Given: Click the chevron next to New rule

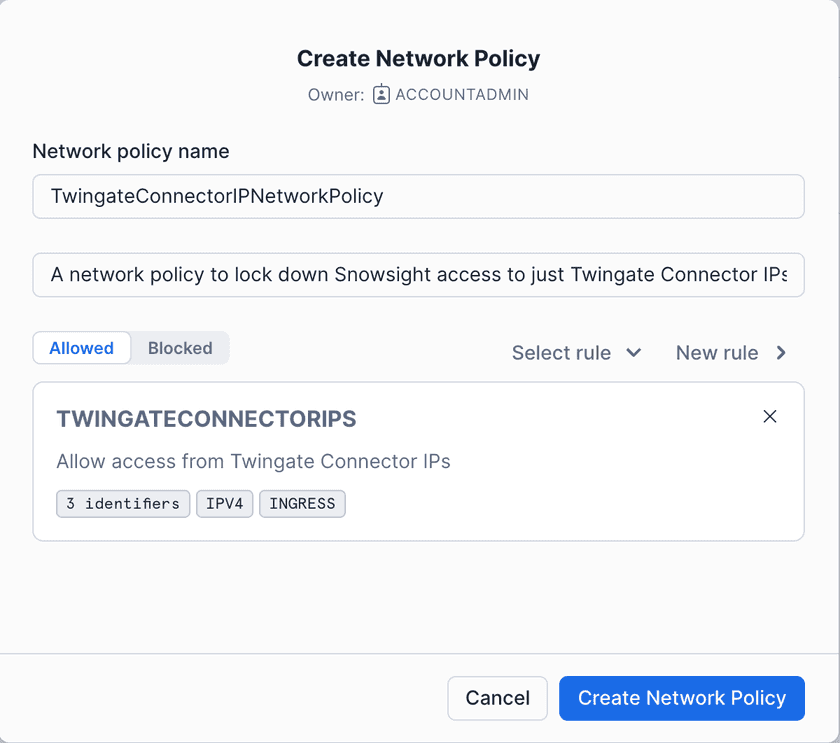Looking at the screenshot, I should pos(782,353).
